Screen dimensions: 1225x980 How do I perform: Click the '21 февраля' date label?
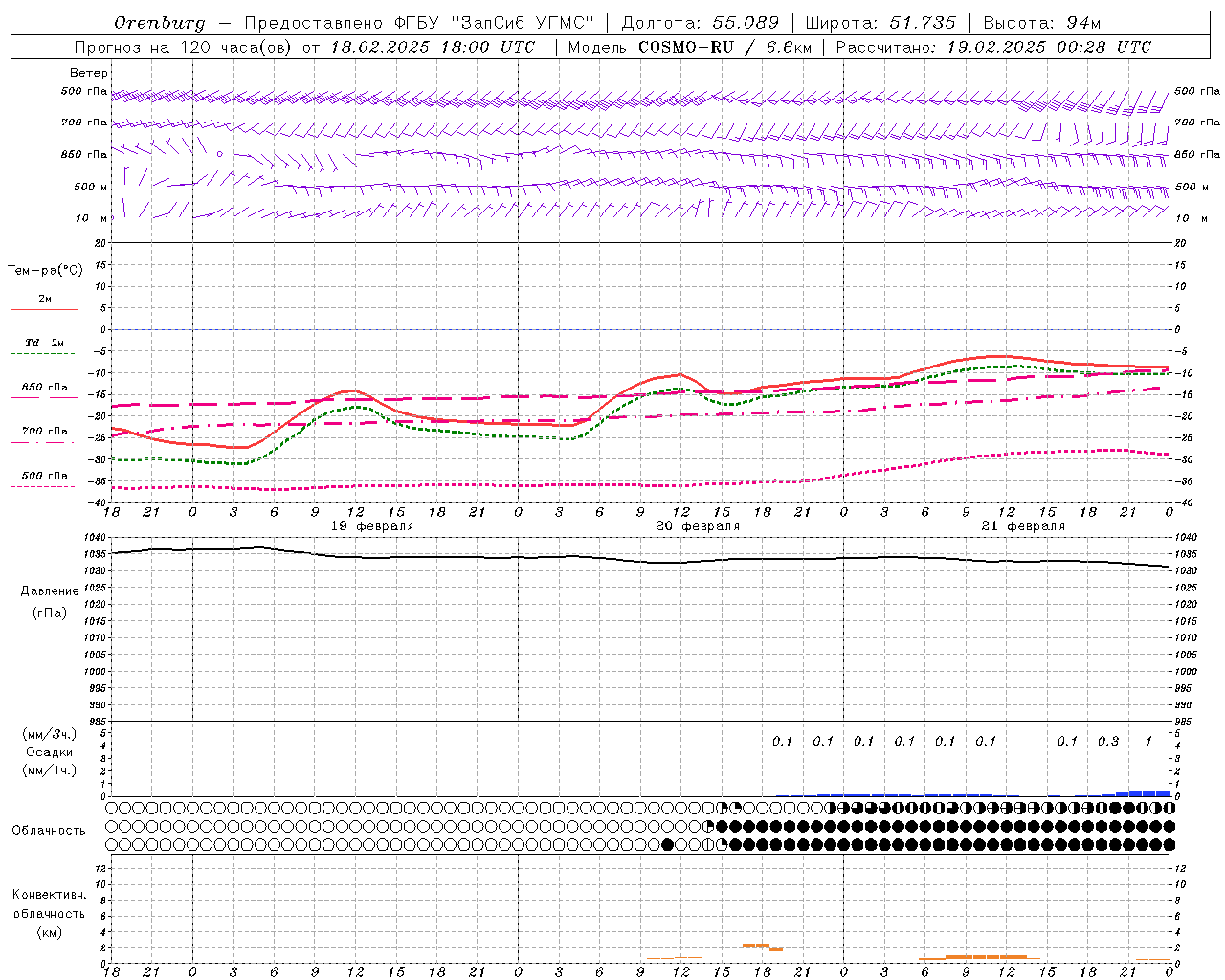point(1023,526)
